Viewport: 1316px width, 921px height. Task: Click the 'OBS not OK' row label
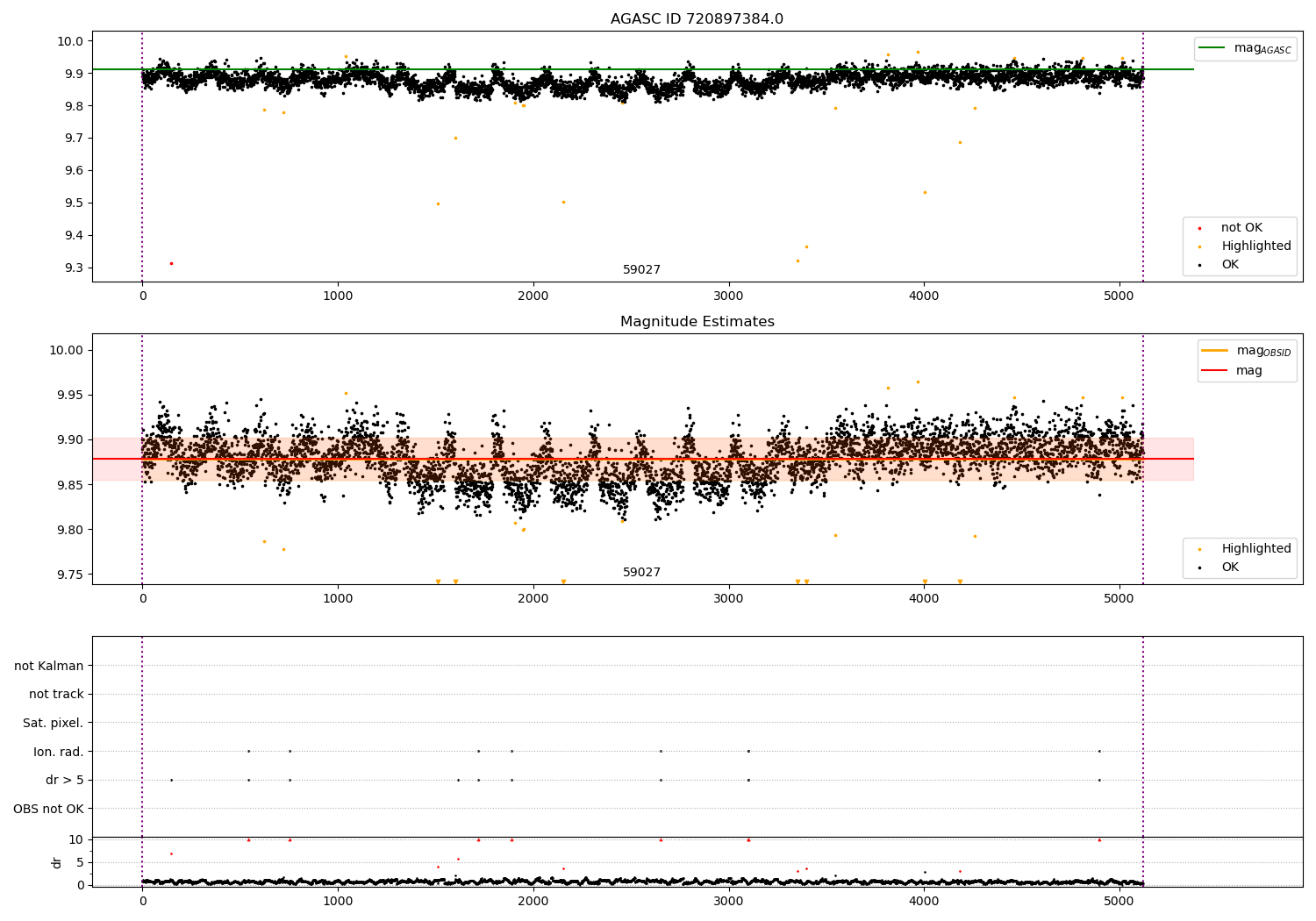tap(49, 809)
